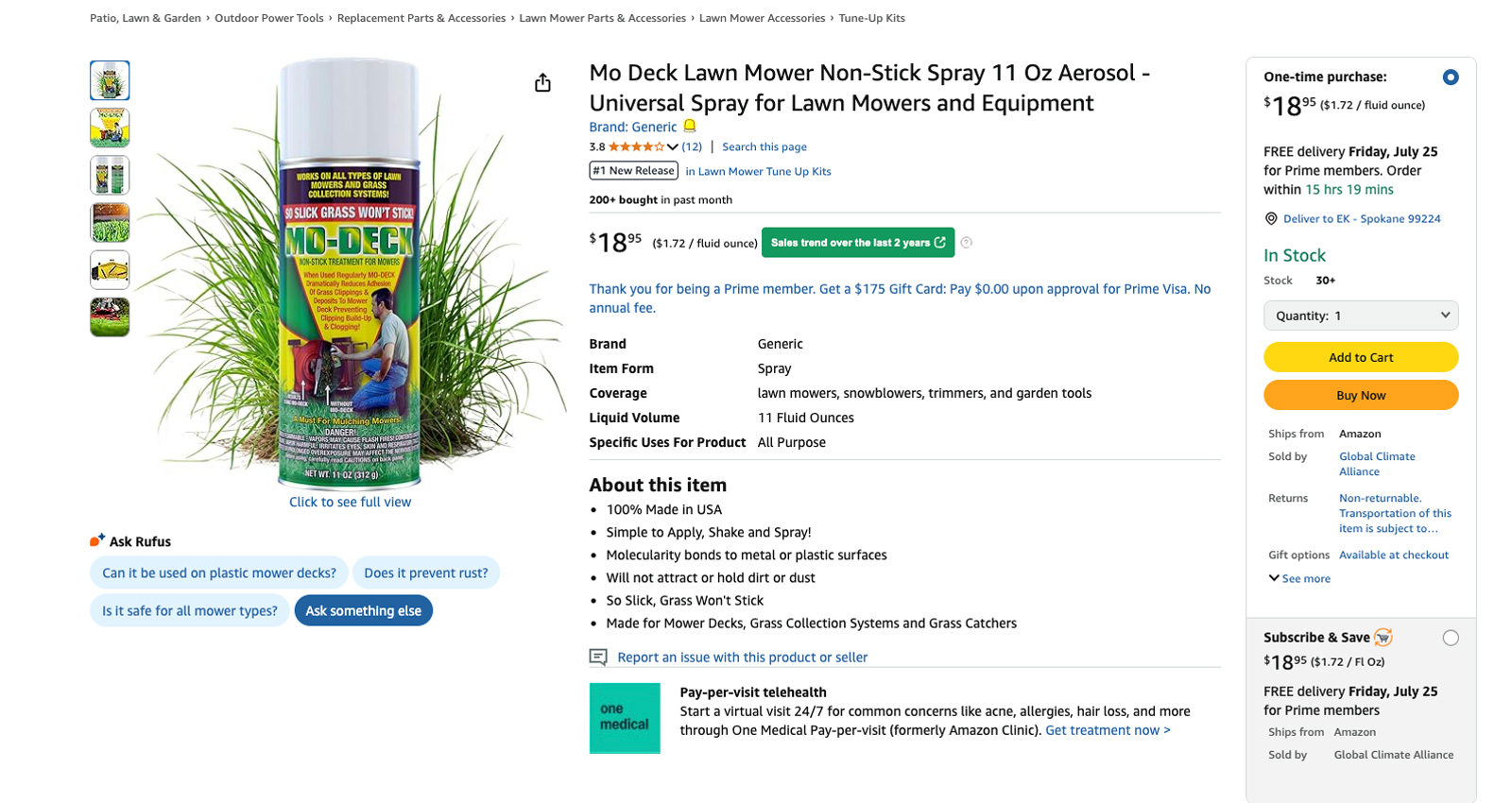
Task: Open the Outdoor Power Tools breadcrumb
Action: click(269, 18)
